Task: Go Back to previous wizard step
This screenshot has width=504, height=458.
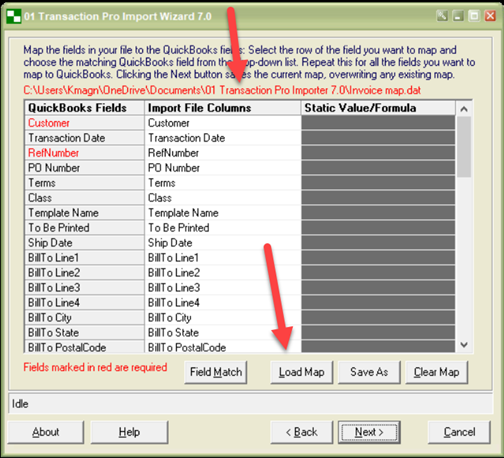Action: coord(302,432)
